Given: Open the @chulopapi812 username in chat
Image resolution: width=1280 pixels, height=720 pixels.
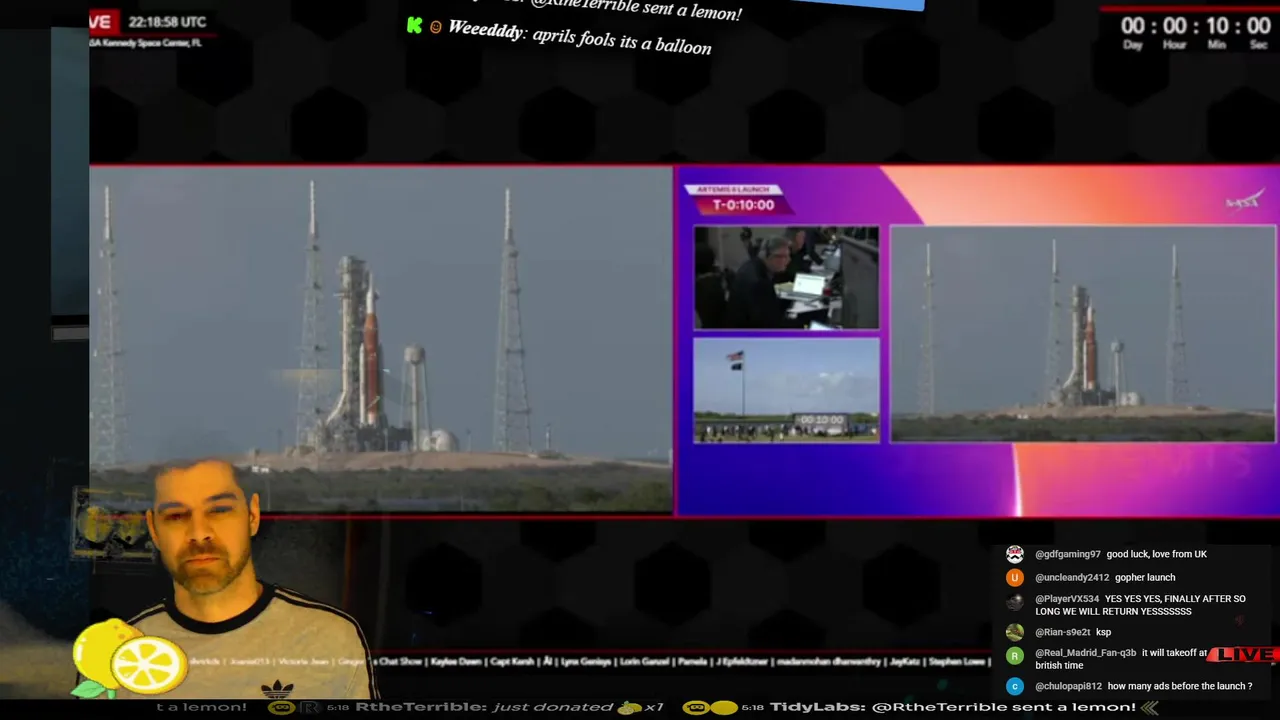Looking at the screenshot, I should (x=1068, y=686).
